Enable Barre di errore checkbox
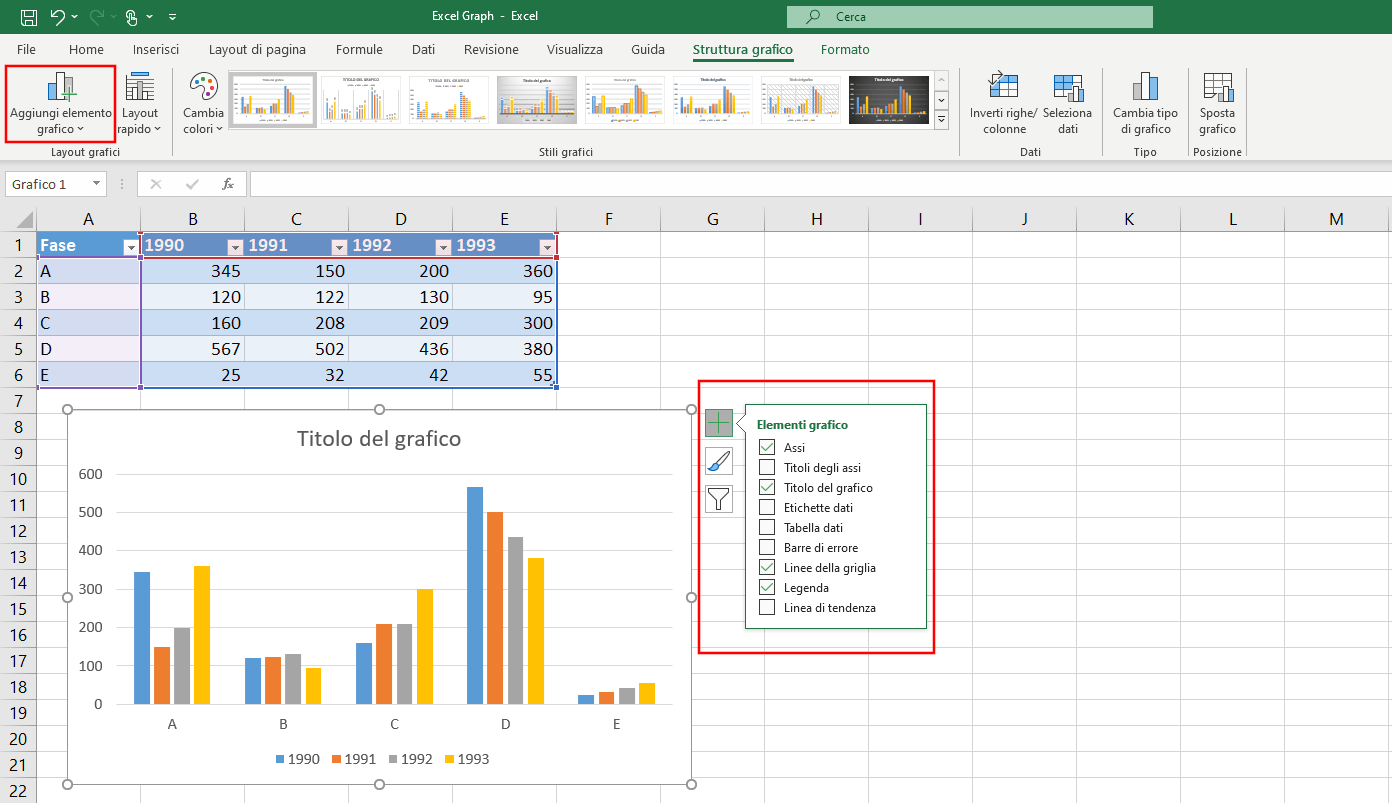 pos(767,547)
